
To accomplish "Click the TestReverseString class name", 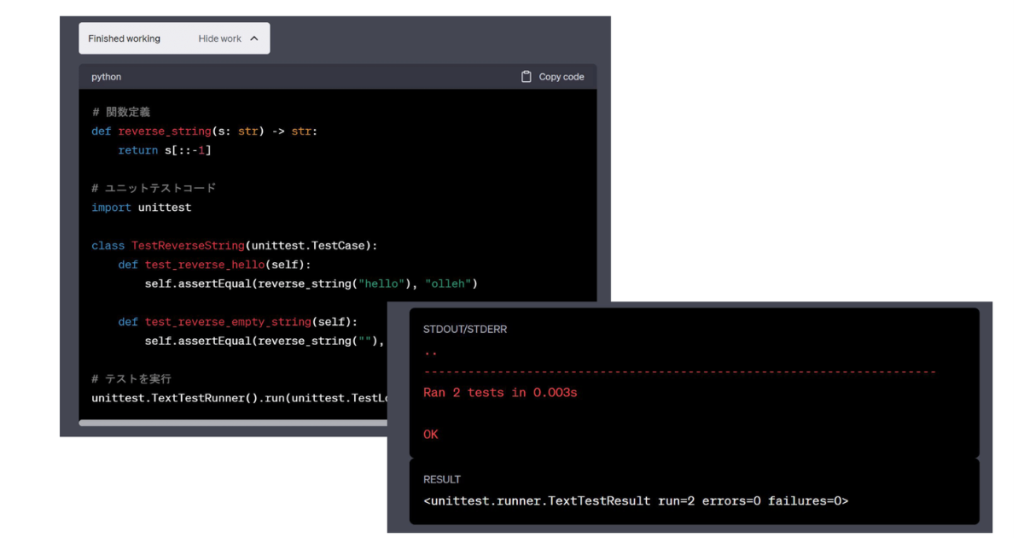I will coord(188,245).
